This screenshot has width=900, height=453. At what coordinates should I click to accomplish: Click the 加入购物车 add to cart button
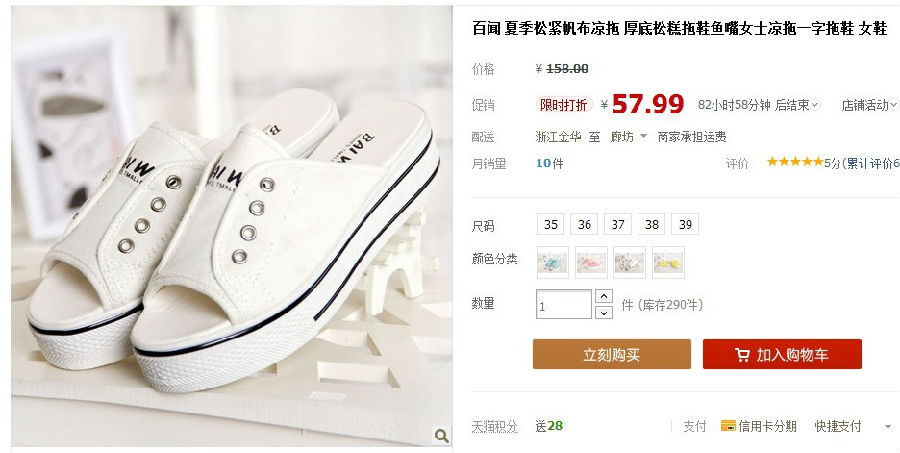pos(782,354)
